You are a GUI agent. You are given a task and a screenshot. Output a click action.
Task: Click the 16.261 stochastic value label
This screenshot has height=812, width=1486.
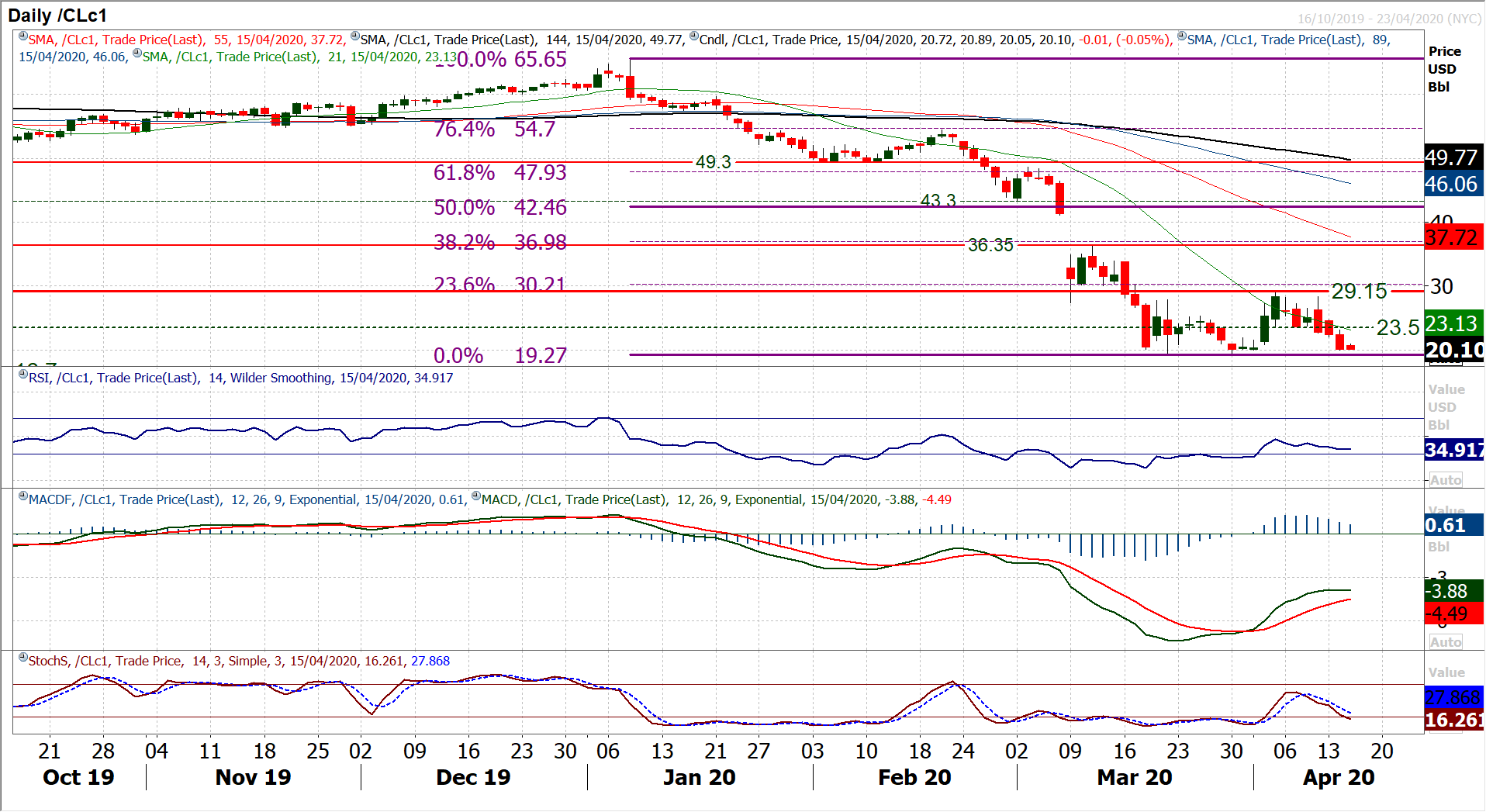pyautogui.click(x=1454, y=720)
